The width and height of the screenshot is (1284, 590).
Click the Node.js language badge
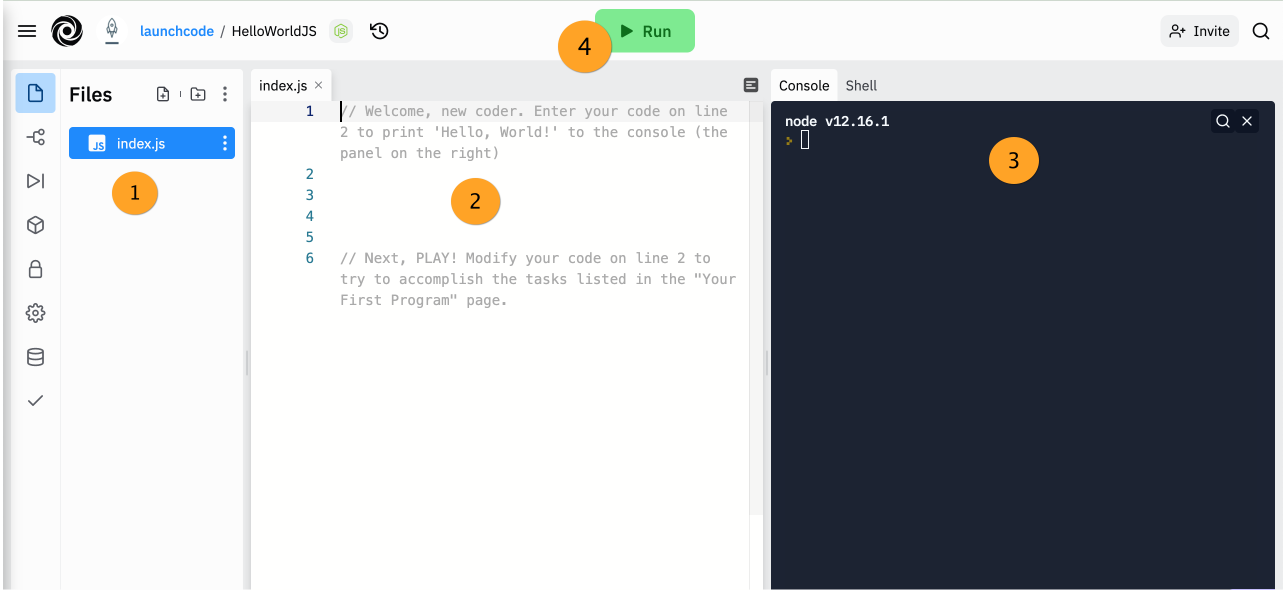[342, 31]
